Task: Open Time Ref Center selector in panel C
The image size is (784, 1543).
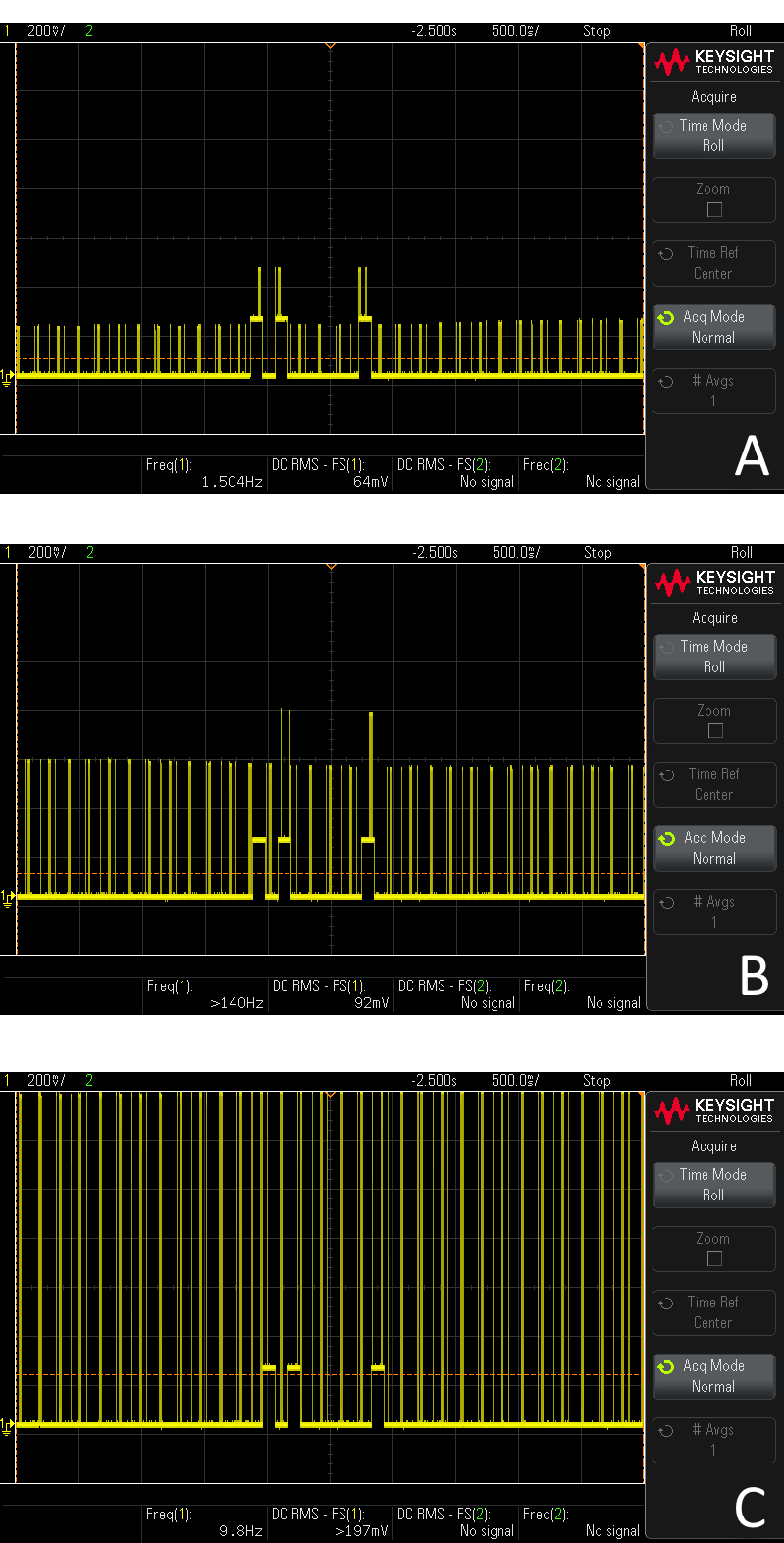Action: [x=713, y=1312]
